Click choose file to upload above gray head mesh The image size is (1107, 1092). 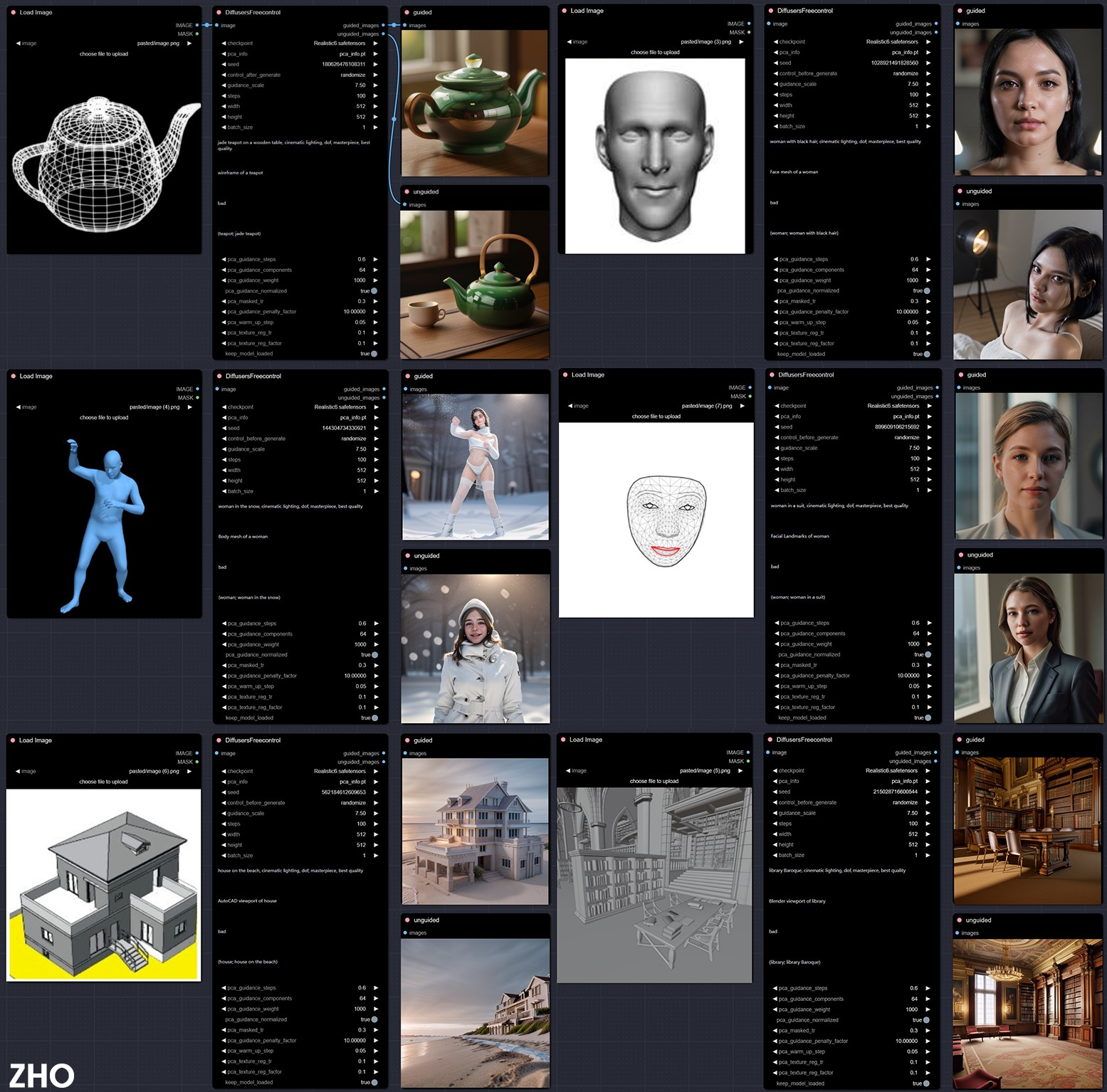[655, 52]
